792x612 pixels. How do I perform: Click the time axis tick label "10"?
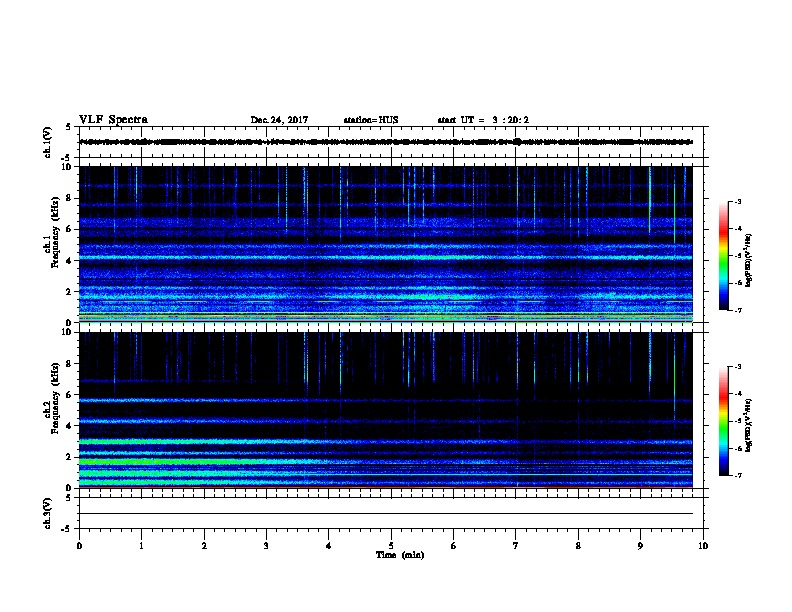pos(703,545)
